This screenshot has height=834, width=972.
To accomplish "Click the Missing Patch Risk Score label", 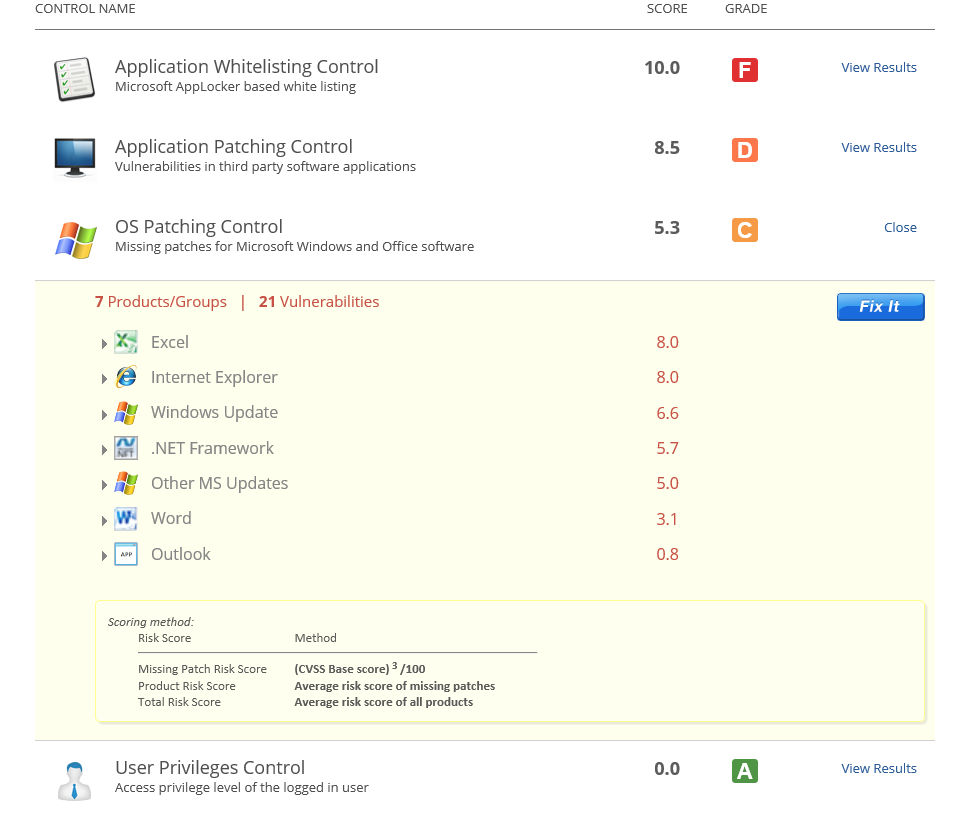I will click(202, 669).
